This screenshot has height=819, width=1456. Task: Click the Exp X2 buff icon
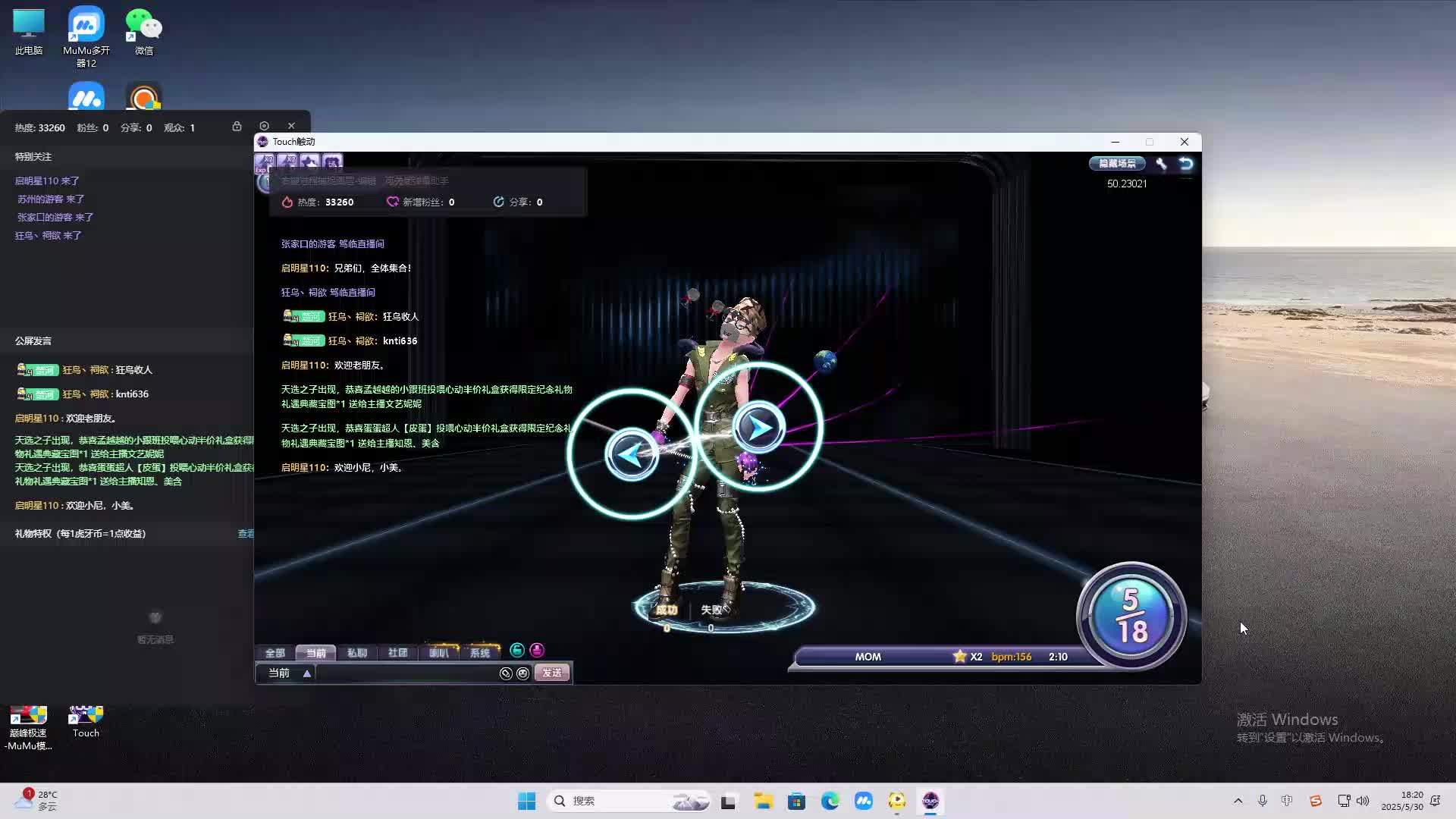coord(265,162)
